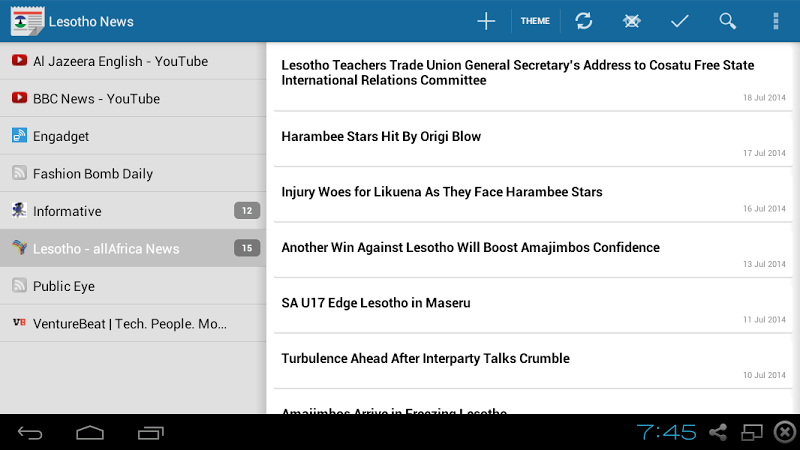Read the SA U17 Edge Lesotho in Maseru article
The image size is (800, 450).
point(376,303)
